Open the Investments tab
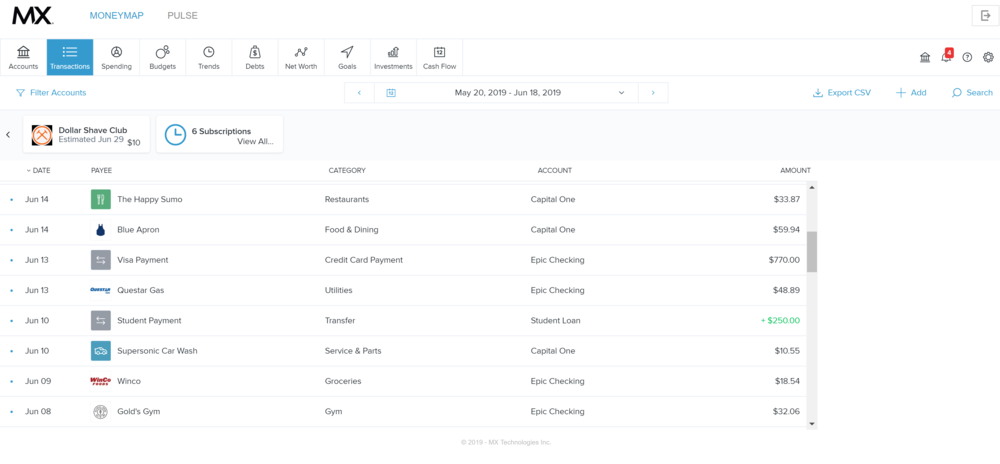The height and width of the screenshot is (464, 1000). (393, 57)
